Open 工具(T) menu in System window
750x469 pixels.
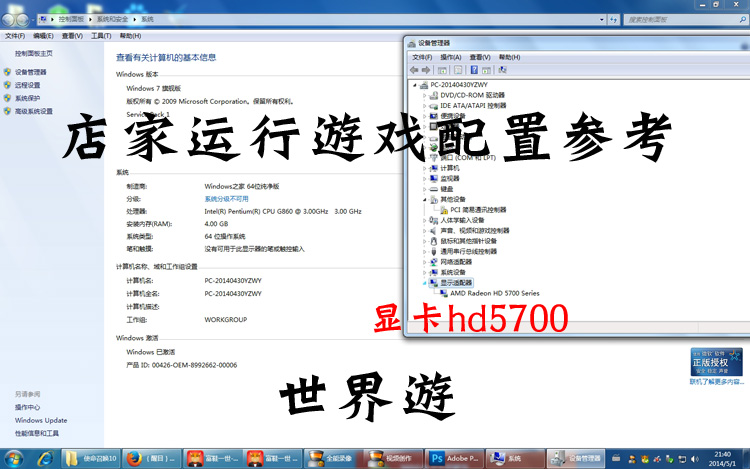[101, 36]
